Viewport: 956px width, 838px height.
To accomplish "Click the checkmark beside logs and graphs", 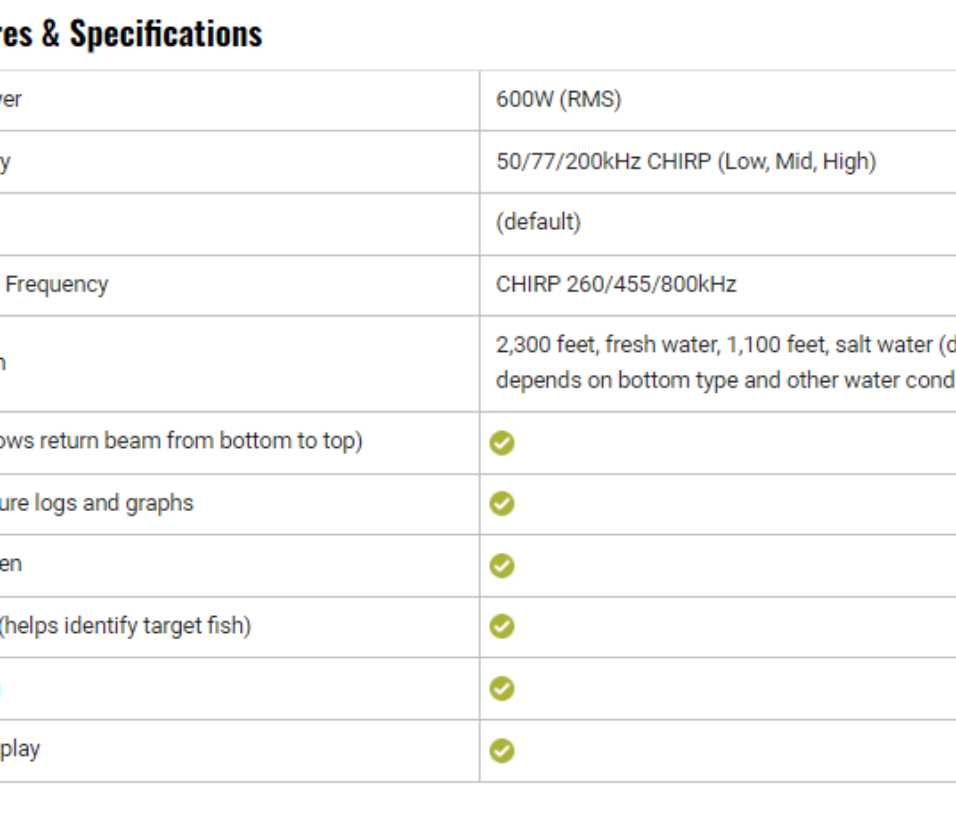I will point(502,504).
